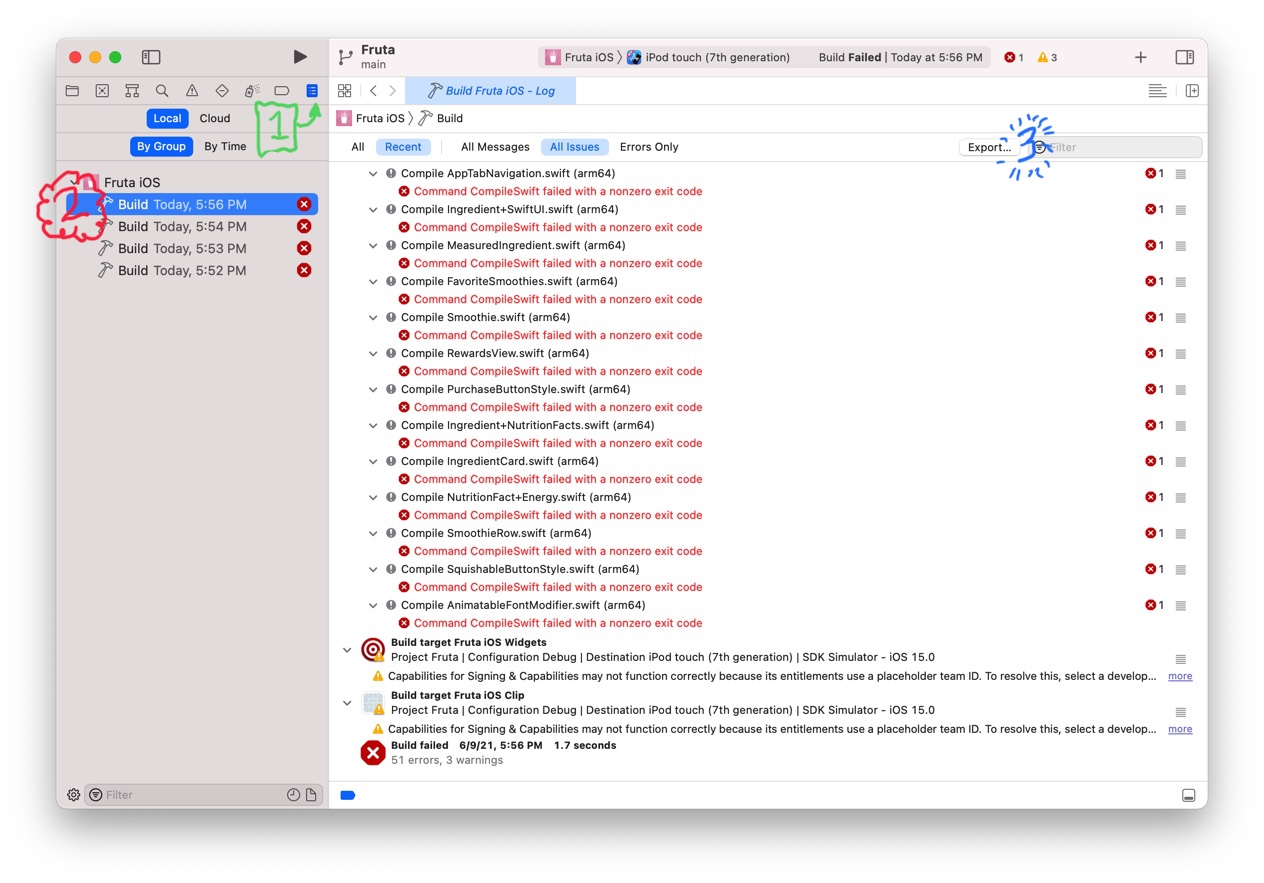Open the Project navigator folder icon

[72, 91]
